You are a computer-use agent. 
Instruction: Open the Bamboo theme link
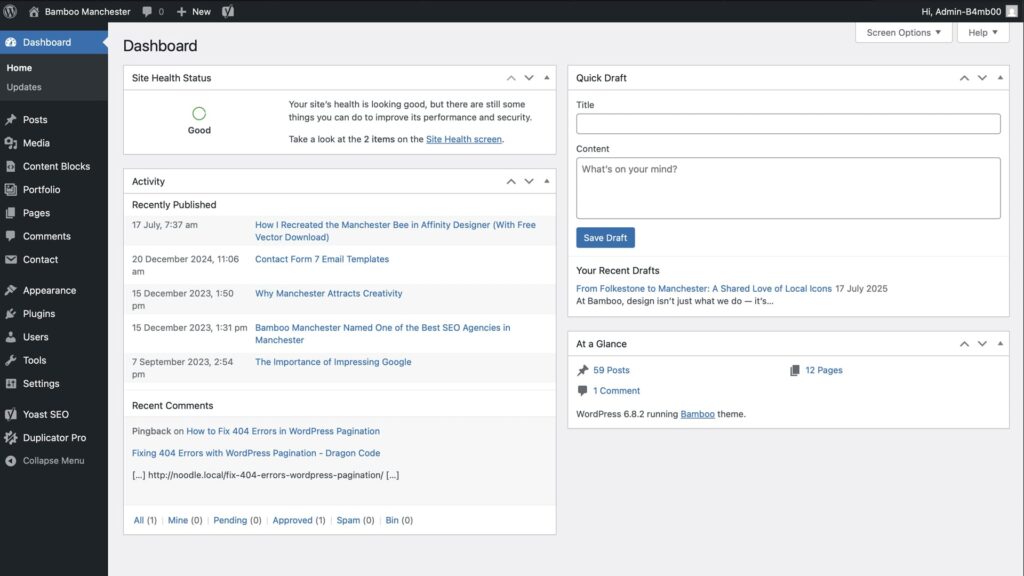tap(697, 414)
